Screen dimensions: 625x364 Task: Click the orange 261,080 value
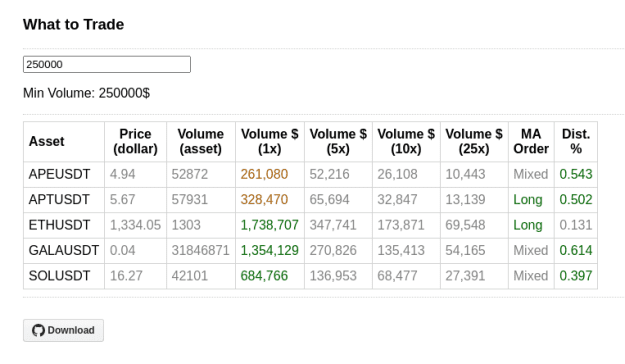[x=264, y=174]
